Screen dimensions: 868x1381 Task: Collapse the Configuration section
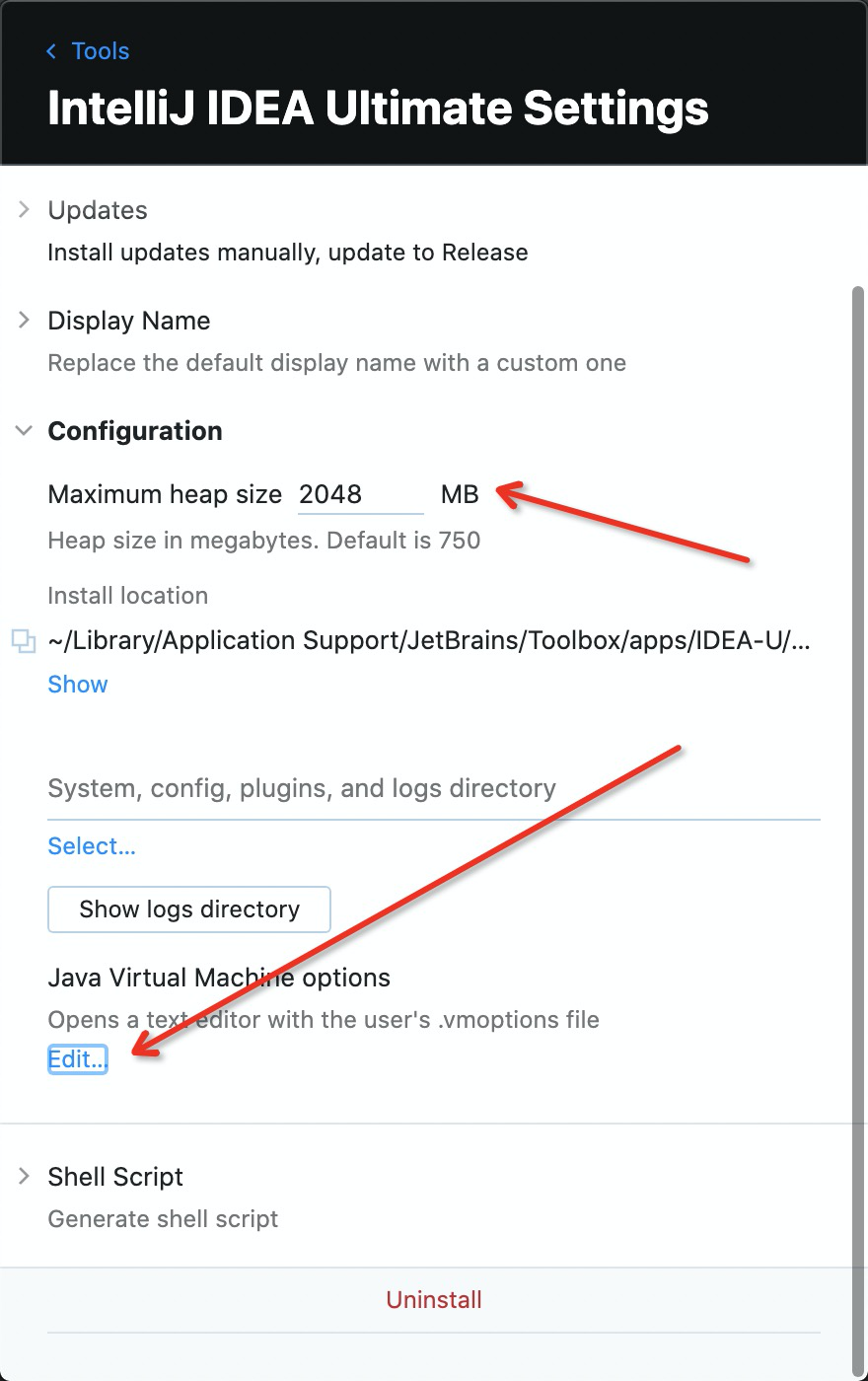coord(24,431)
